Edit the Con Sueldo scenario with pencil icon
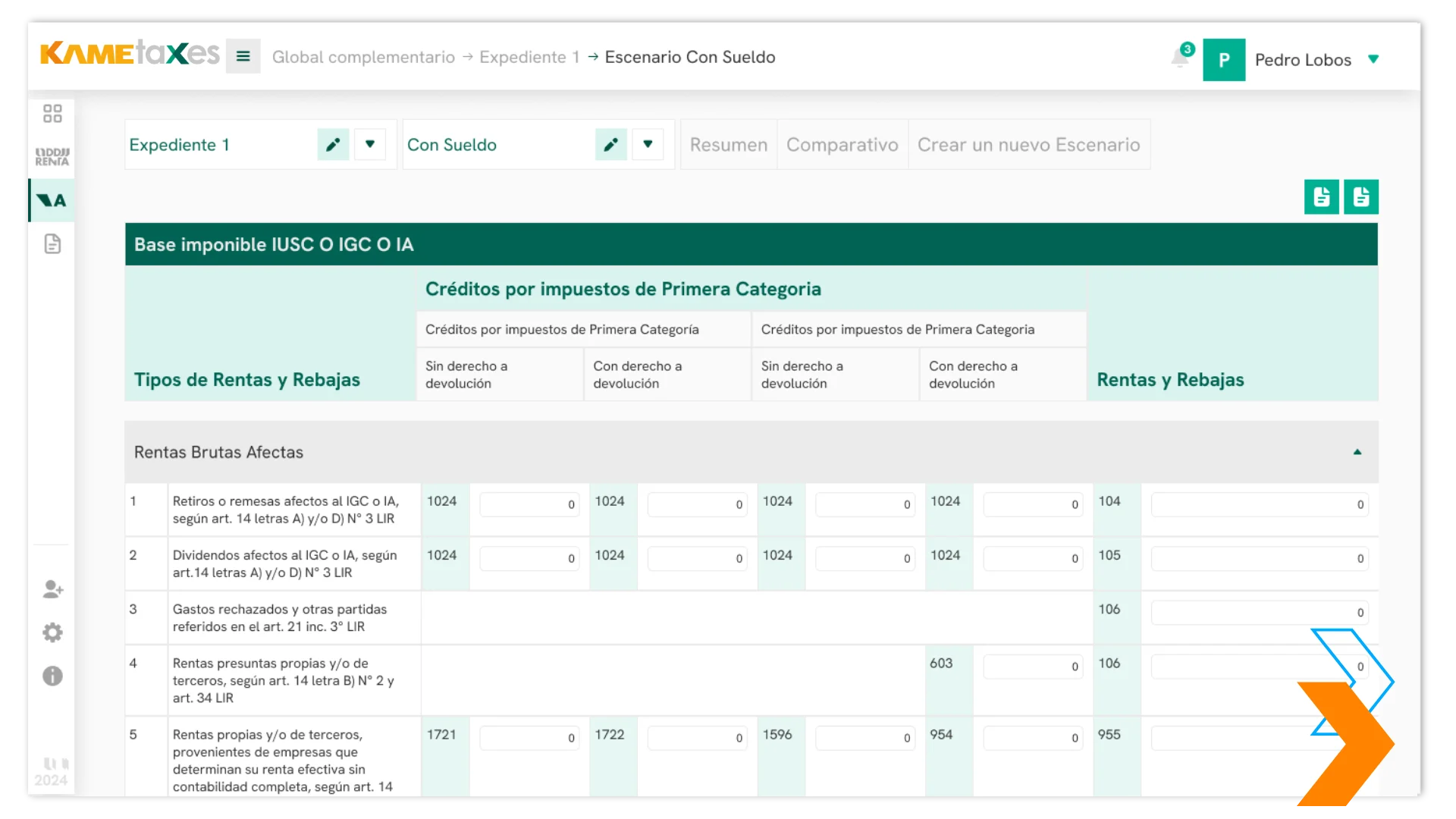 tap(611, 144)
